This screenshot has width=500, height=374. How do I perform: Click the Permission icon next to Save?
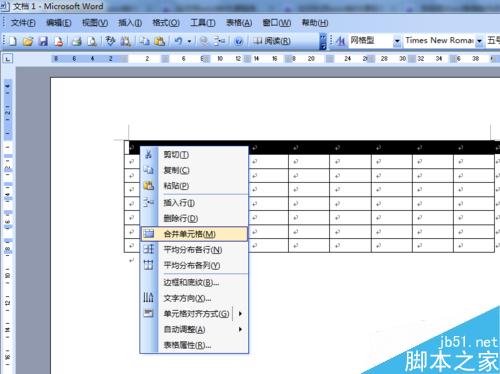(x=59, y=41)
